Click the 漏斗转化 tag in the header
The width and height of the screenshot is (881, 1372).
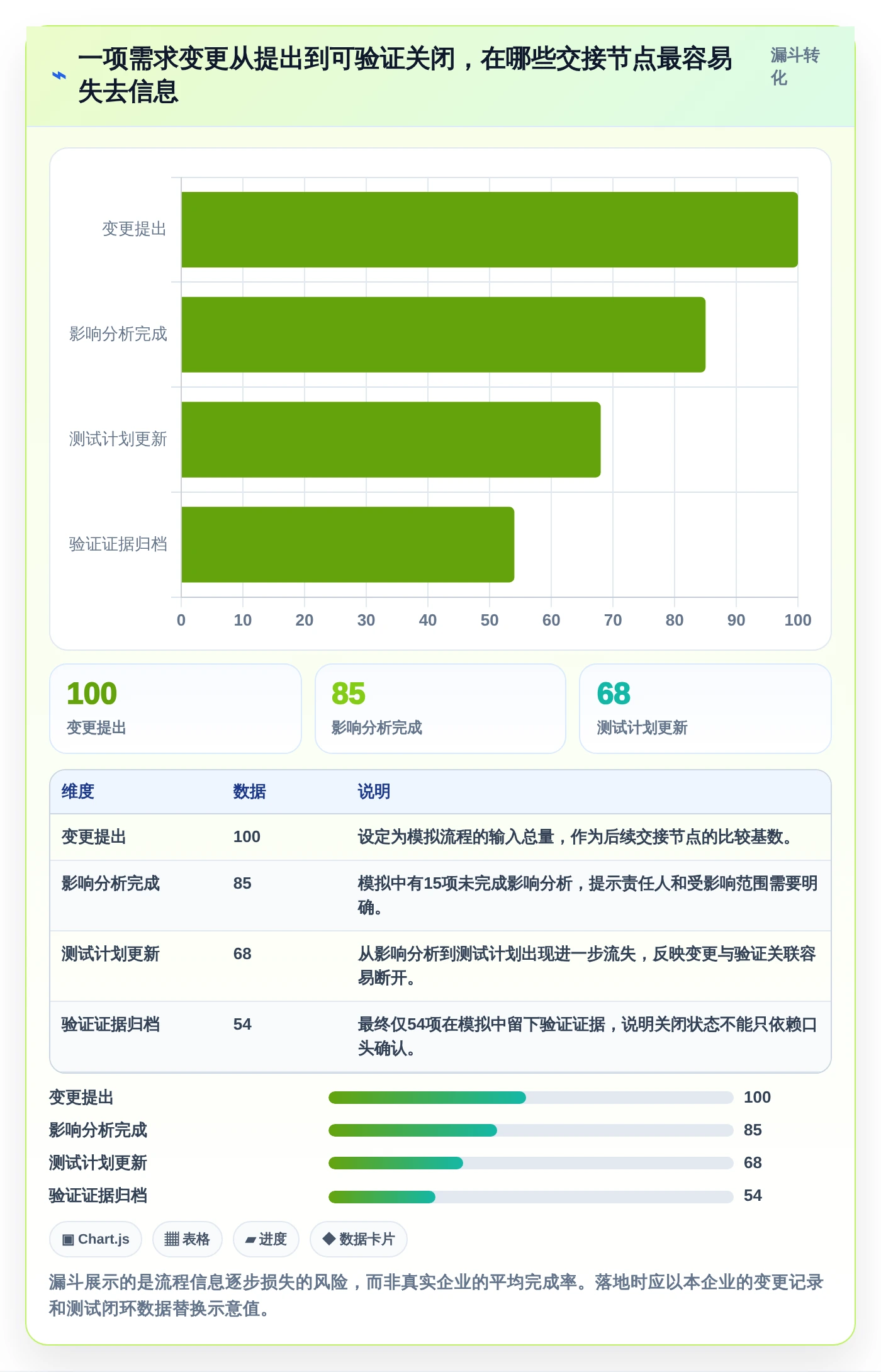coord(795,67)
